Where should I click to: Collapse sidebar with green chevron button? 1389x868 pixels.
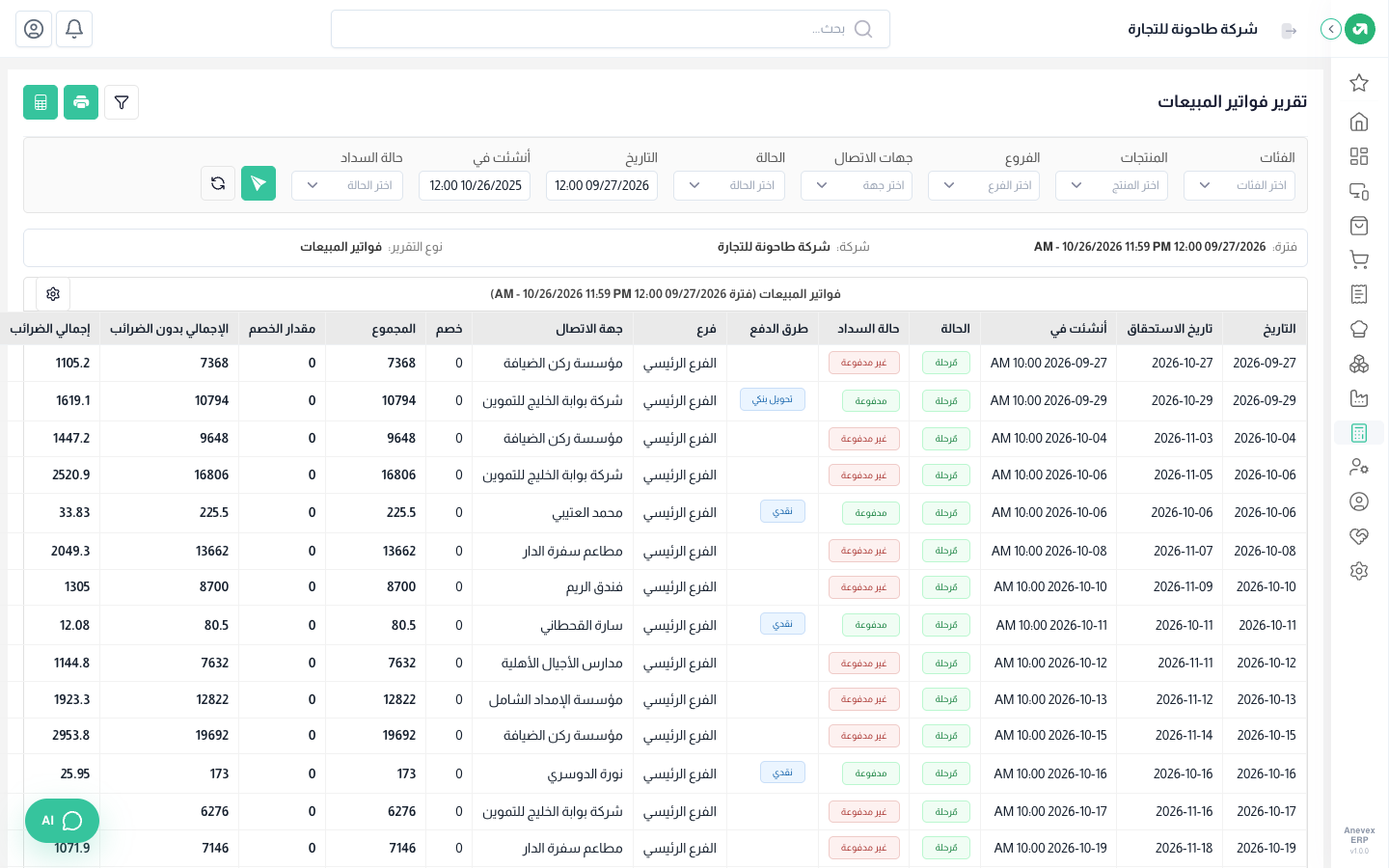1331,29
